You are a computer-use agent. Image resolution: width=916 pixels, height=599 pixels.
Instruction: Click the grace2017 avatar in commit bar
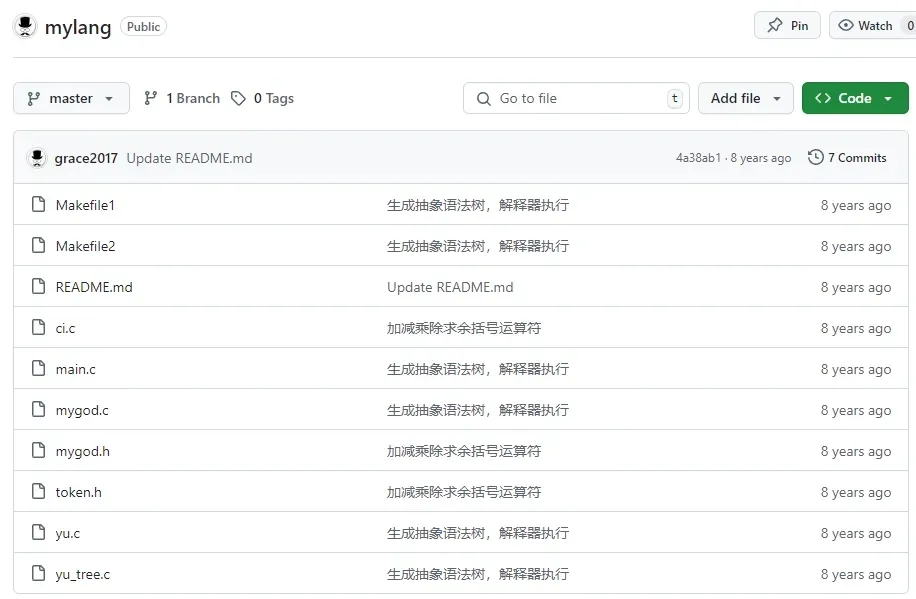click(x=37, y=158)
